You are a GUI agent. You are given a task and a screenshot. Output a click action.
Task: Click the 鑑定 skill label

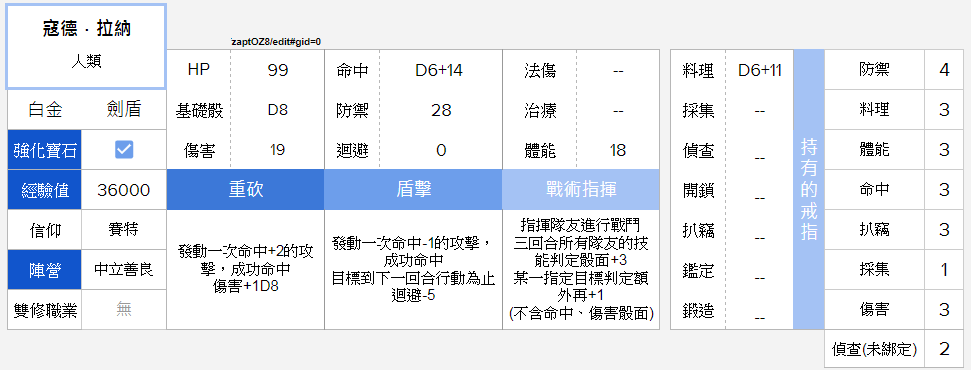(698, 270)
